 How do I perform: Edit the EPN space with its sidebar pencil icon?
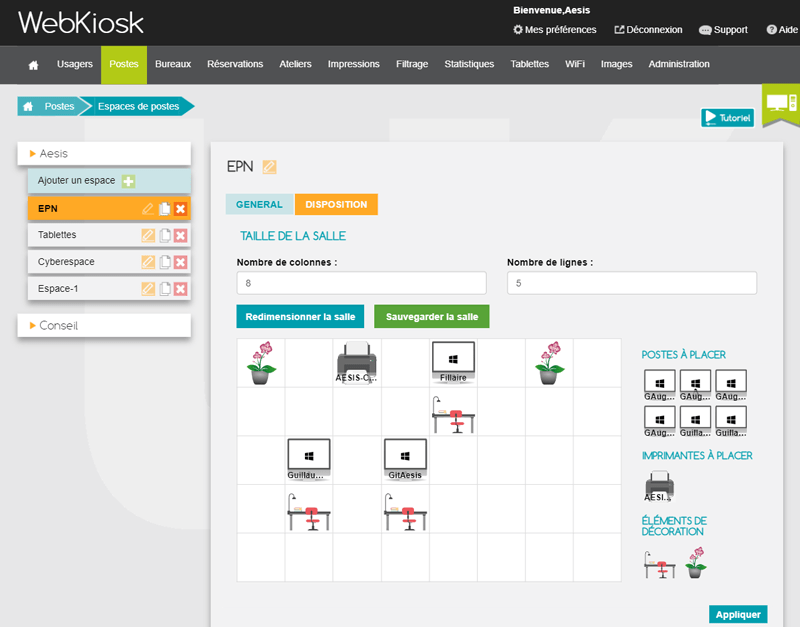(x=147, y=209)
